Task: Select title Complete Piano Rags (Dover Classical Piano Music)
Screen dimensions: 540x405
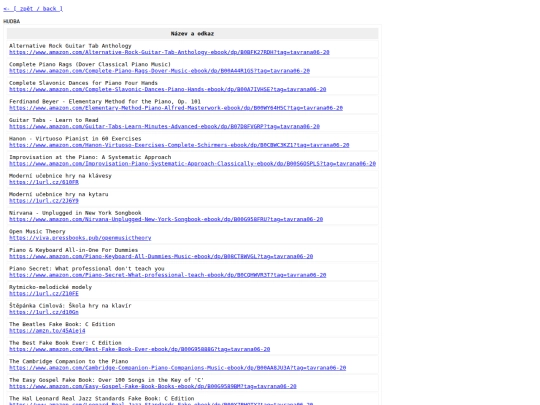Action: coord(90,64)
